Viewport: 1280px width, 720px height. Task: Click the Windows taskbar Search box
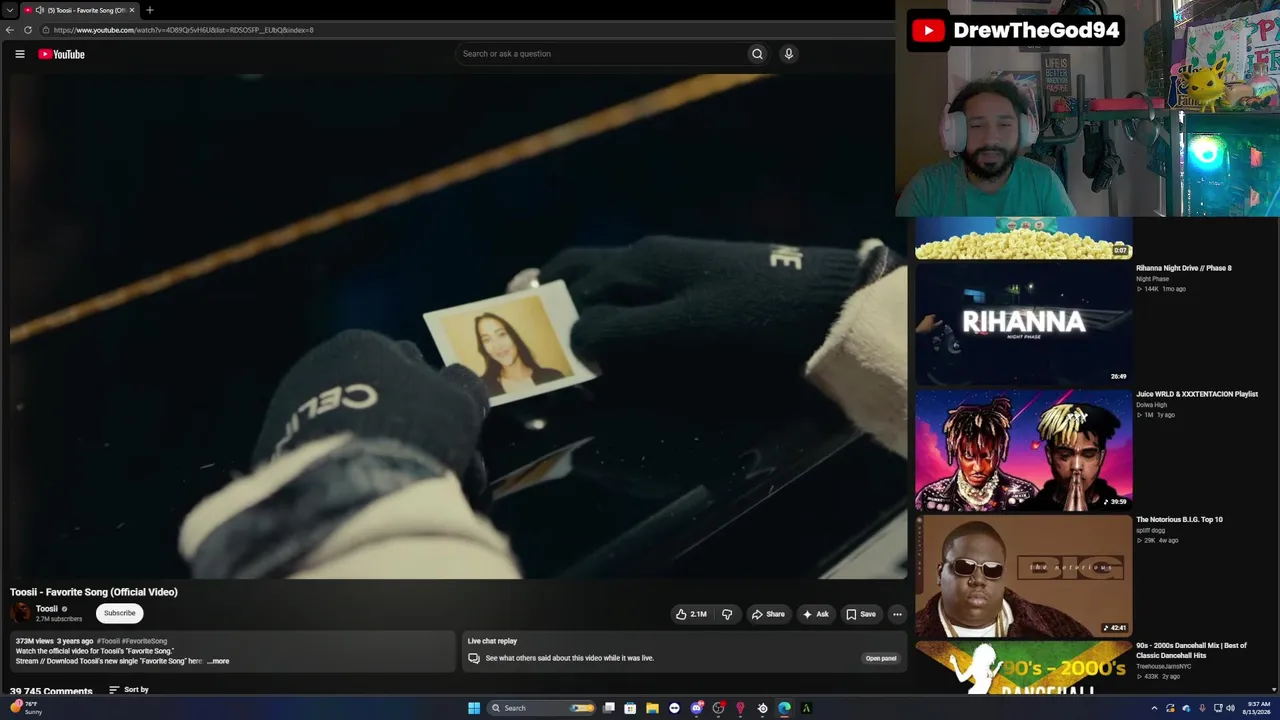[541, 708]
